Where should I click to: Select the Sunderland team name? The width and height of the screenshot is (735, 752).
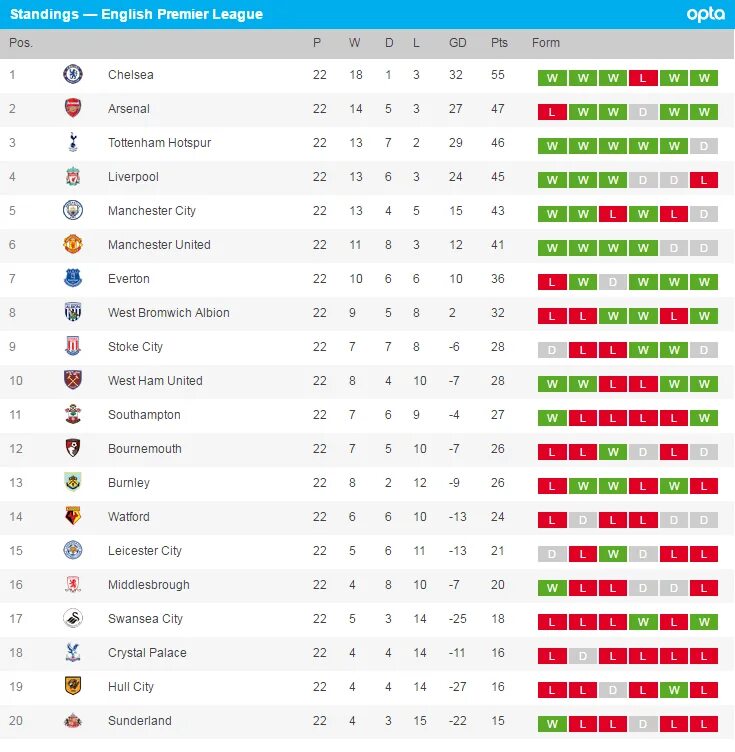[x=140, y=721]
